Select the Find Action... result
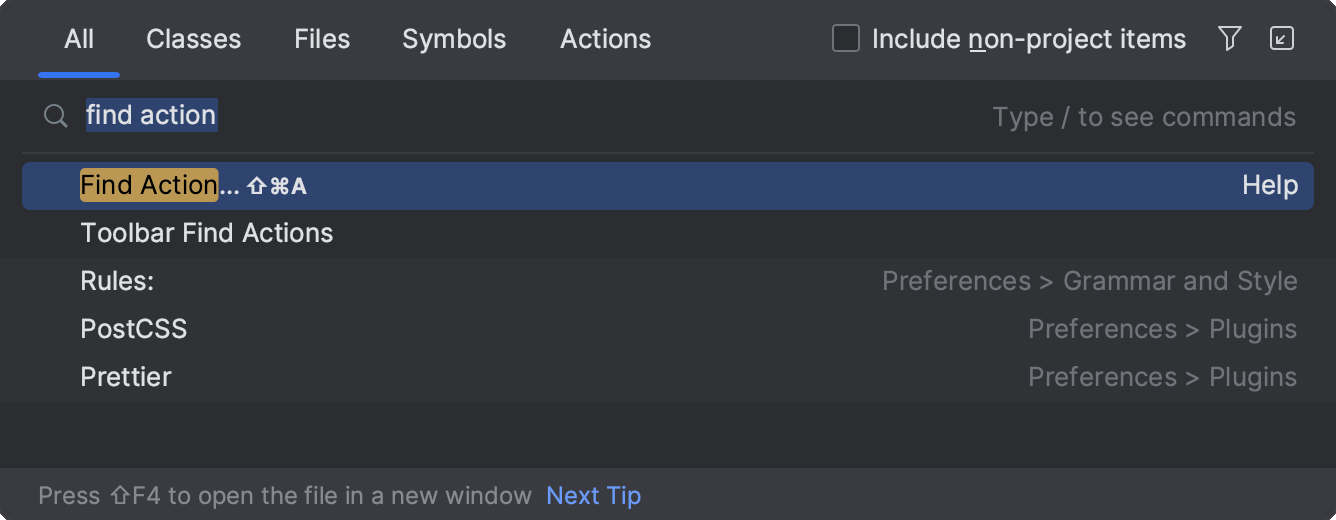Viewport: 1336px width, 520px height. click(668, 185)
